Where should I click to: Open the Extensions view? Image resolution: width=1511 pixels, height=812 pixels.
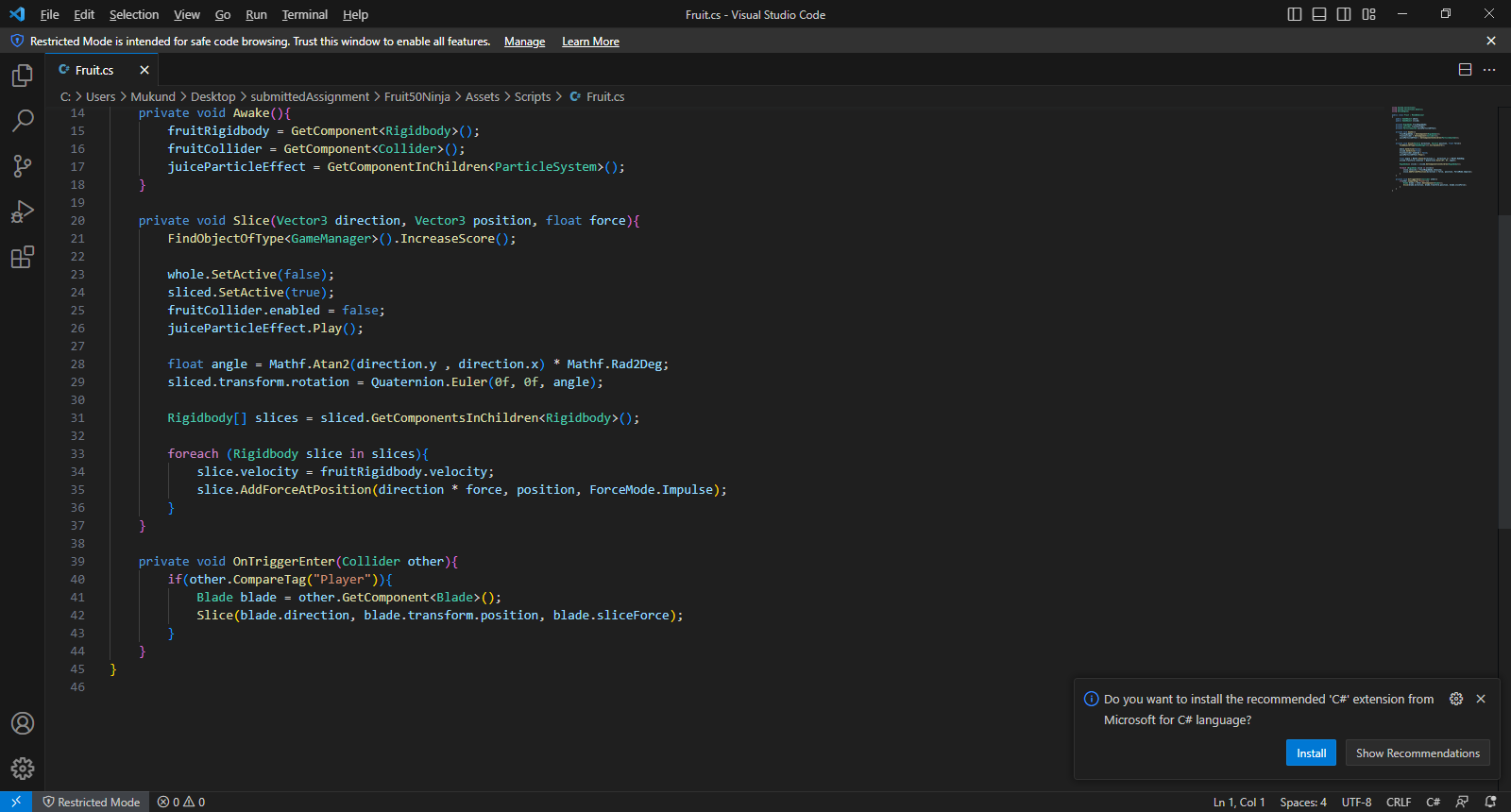[x=23, y=257]
